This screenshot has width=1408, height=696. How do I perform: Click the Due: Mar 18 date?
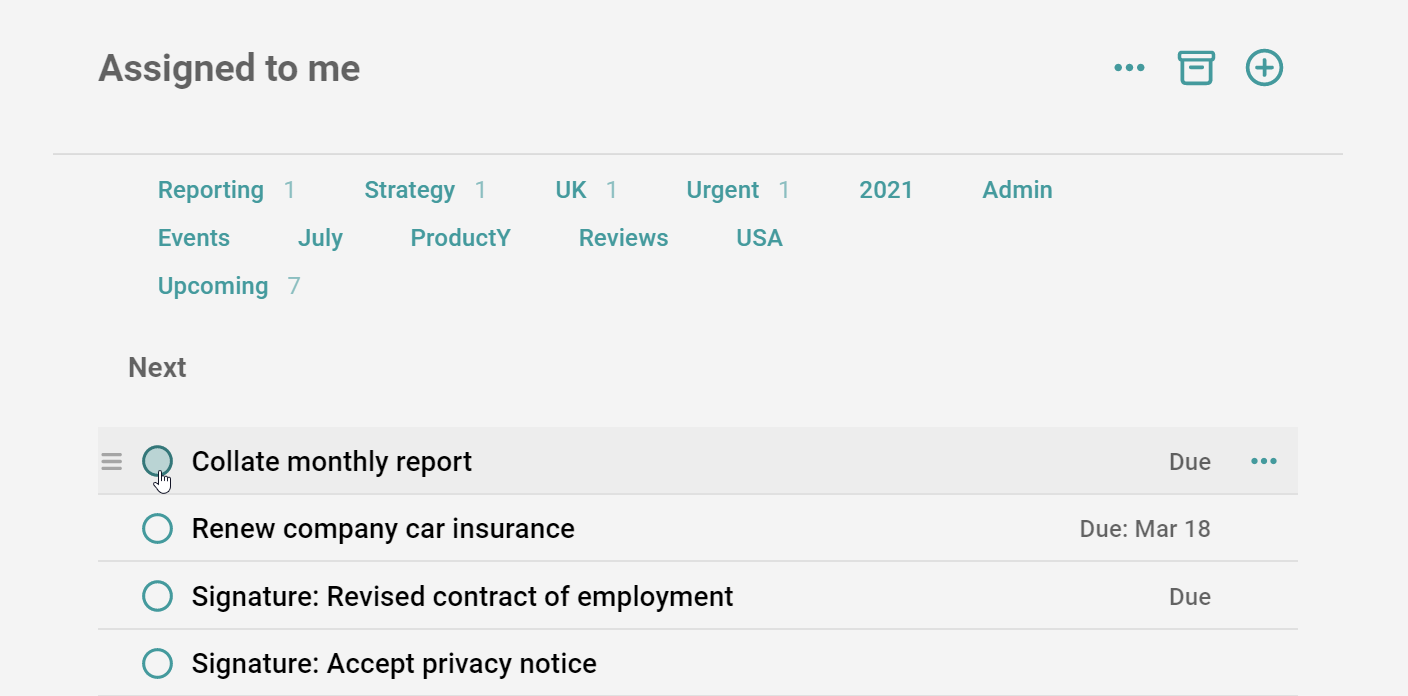pos(1145,528)
